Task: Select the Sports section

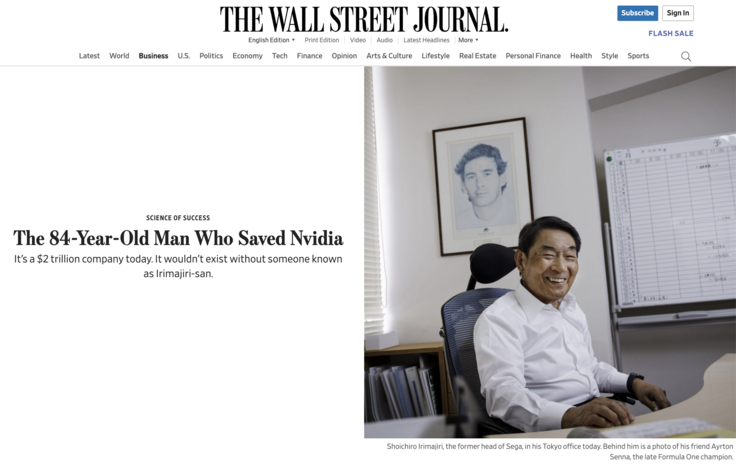Action: pos(638,56)
